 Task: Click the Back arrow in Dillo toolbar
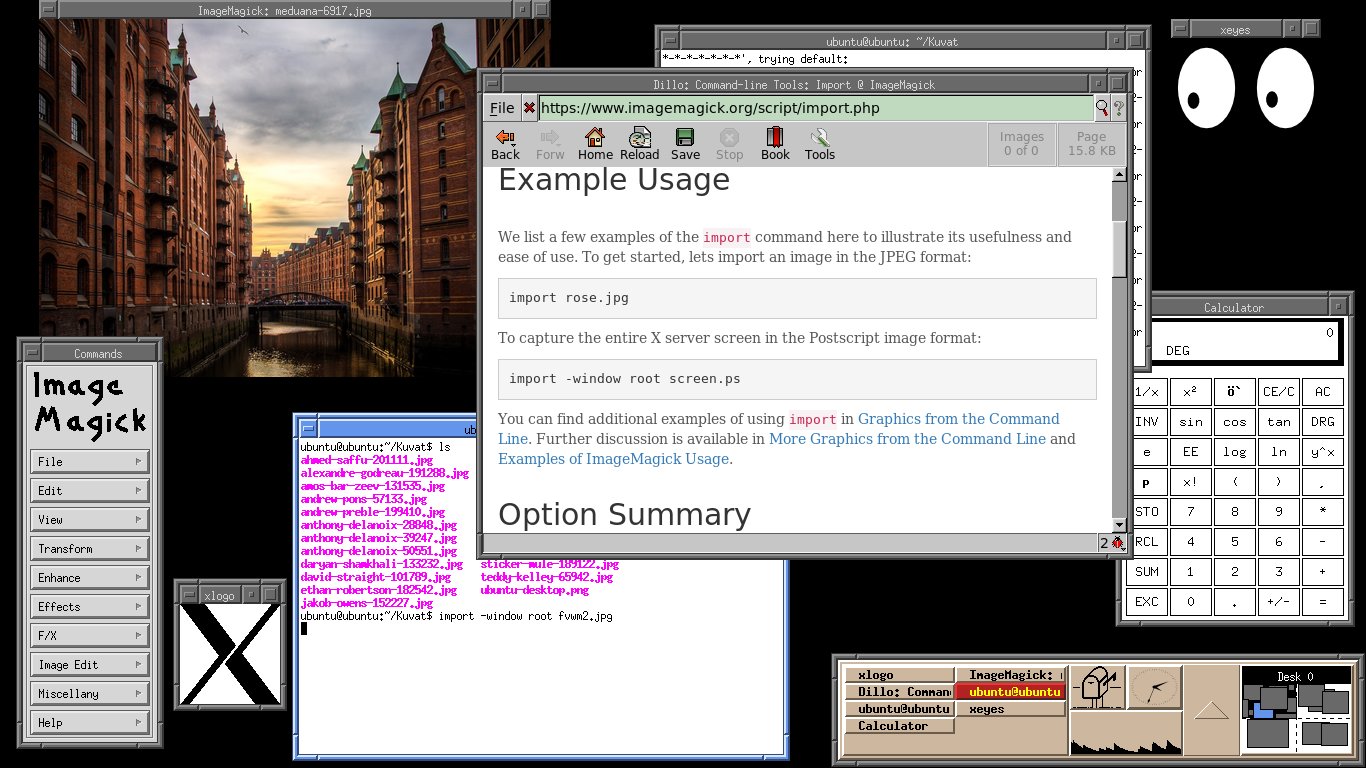505,143
